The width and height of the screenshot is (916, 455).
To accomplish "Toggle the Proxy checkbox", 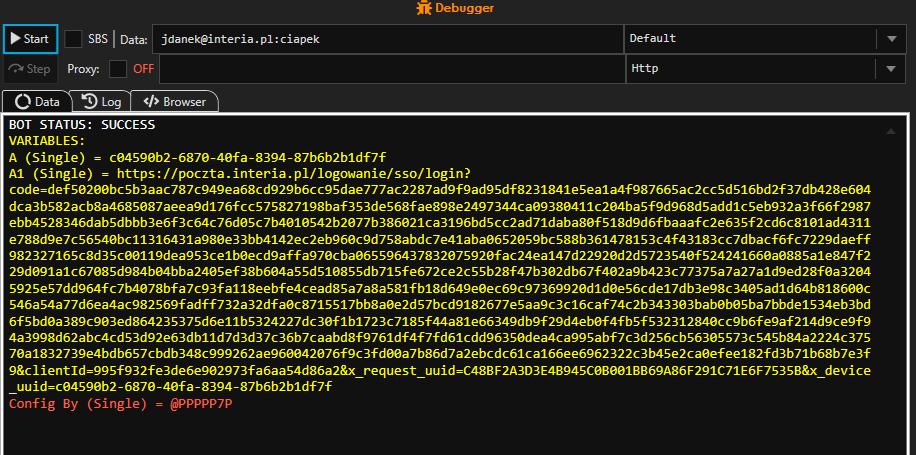I will tap(118, 69).
